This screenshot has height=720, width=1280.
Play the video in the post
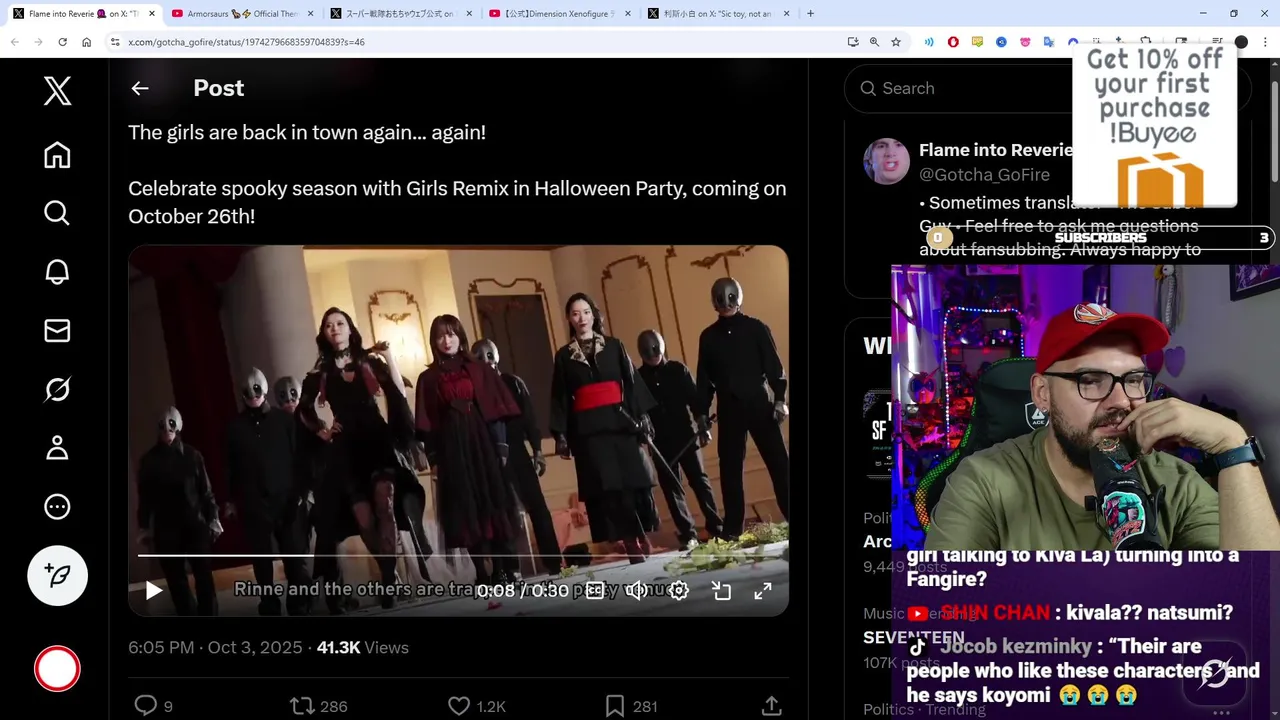tap(153, 591)
